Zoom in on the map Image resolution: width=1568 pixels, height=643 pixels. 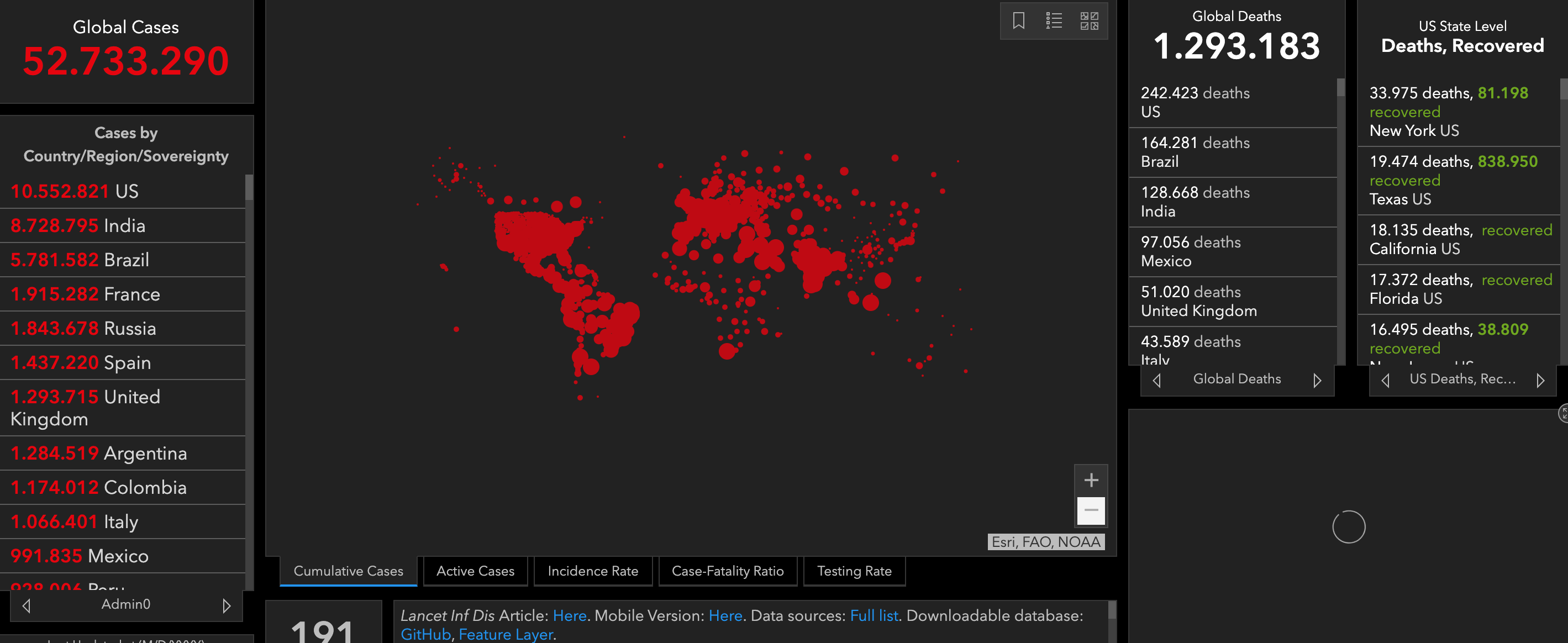[x=1091, y=481]
